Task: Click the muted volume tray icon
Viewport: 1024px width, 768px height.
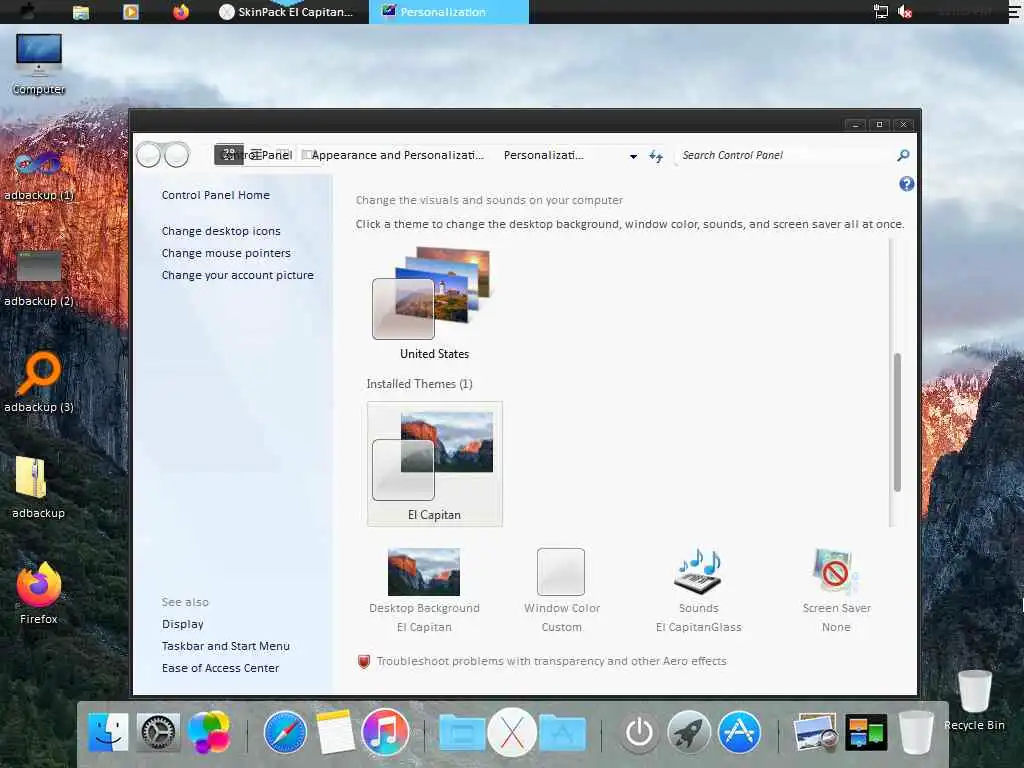Action: [x=904, y=12]
